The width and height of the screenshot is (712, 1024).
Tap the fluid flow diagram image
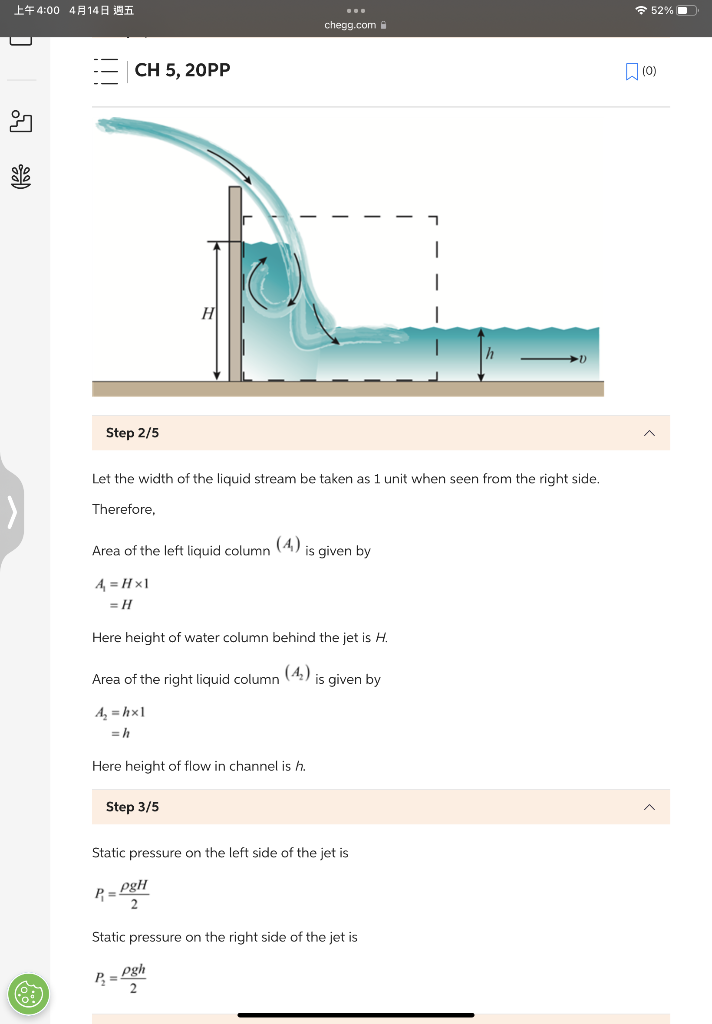[348, 253]
